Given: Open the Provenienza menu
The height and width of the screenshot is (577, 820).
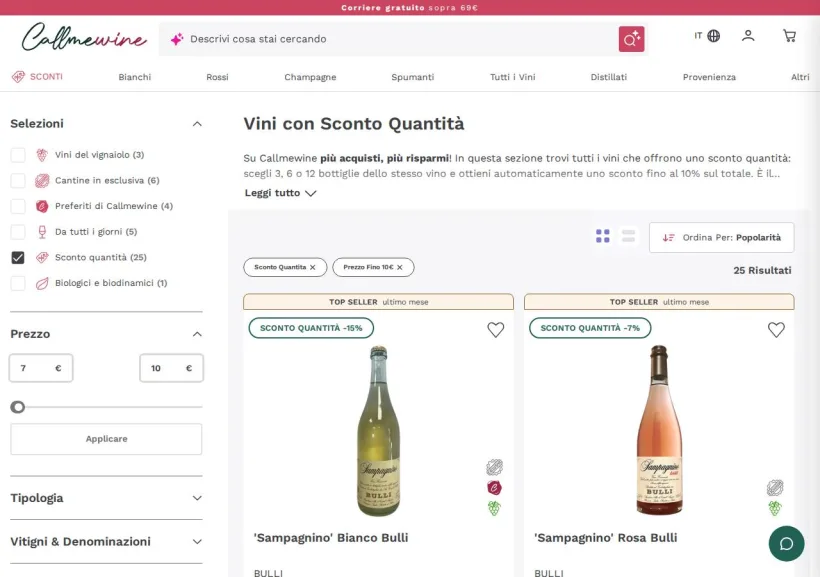Looking at the screenshot, I should tap(709, 77).
